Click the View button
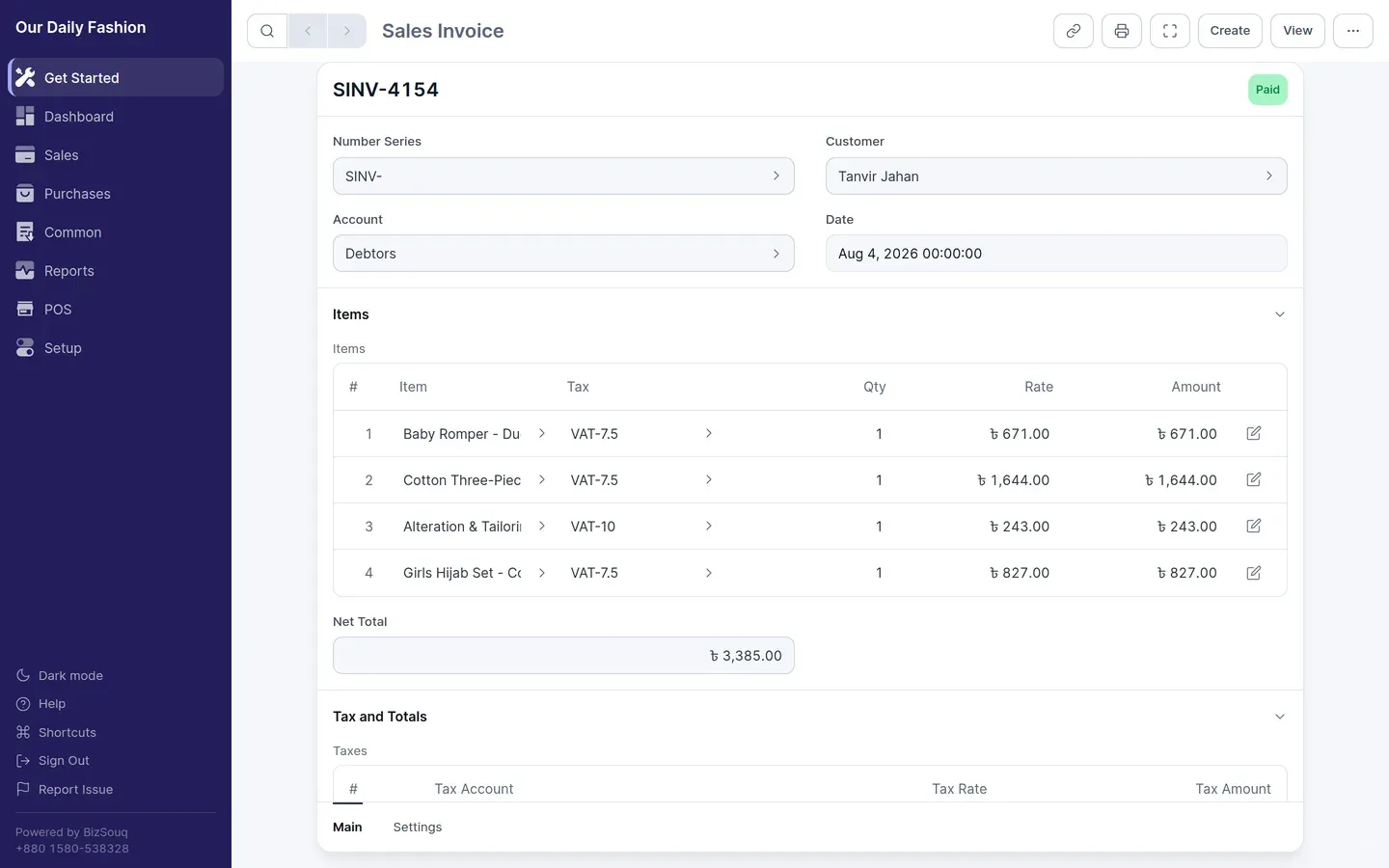This screenshot has width=1389, height=868. 1297,31
